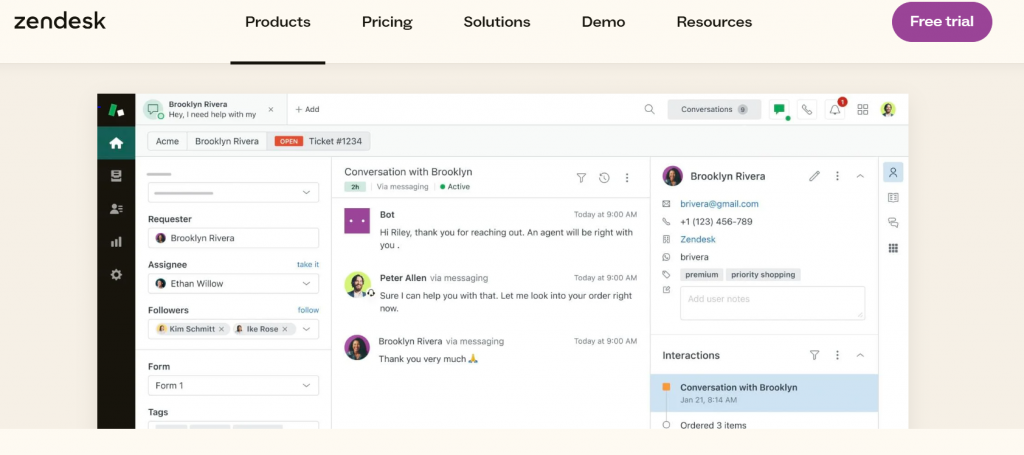Image resolution: width=1024 pixels, height=455 pixels.
Task: Open the phone call icon
Action: (x=807, y=110)
